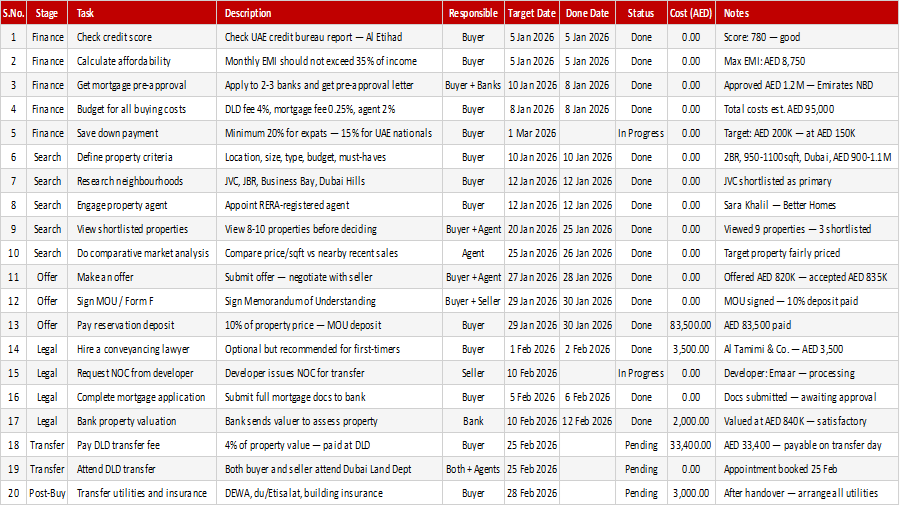Image resolution: width=900 pixels, height=529 pixels.
Task: Select the '3,500.00' cost cell
Action: tap(691, 349)
